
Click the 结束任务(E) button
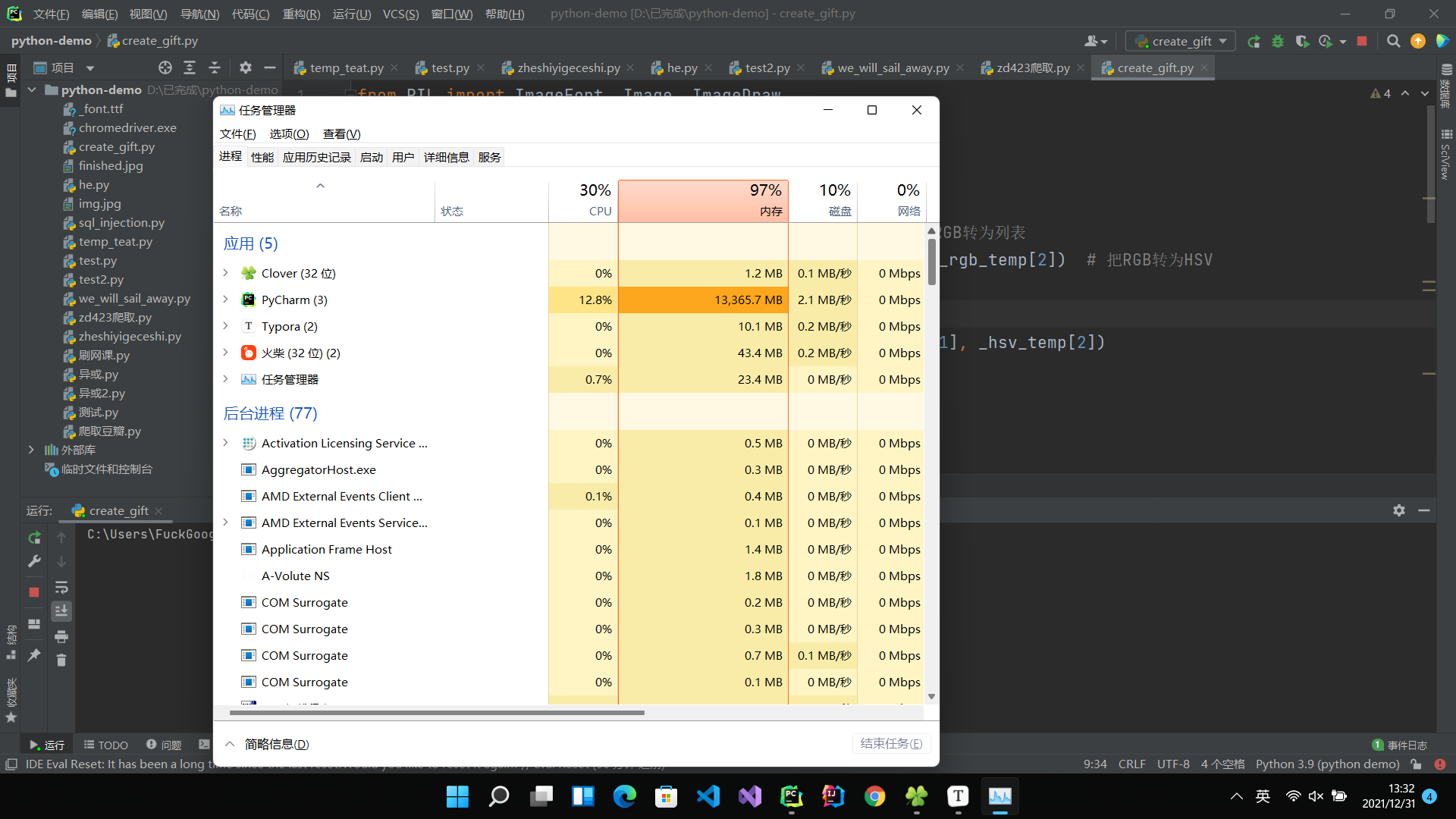(x=891, y=743)
